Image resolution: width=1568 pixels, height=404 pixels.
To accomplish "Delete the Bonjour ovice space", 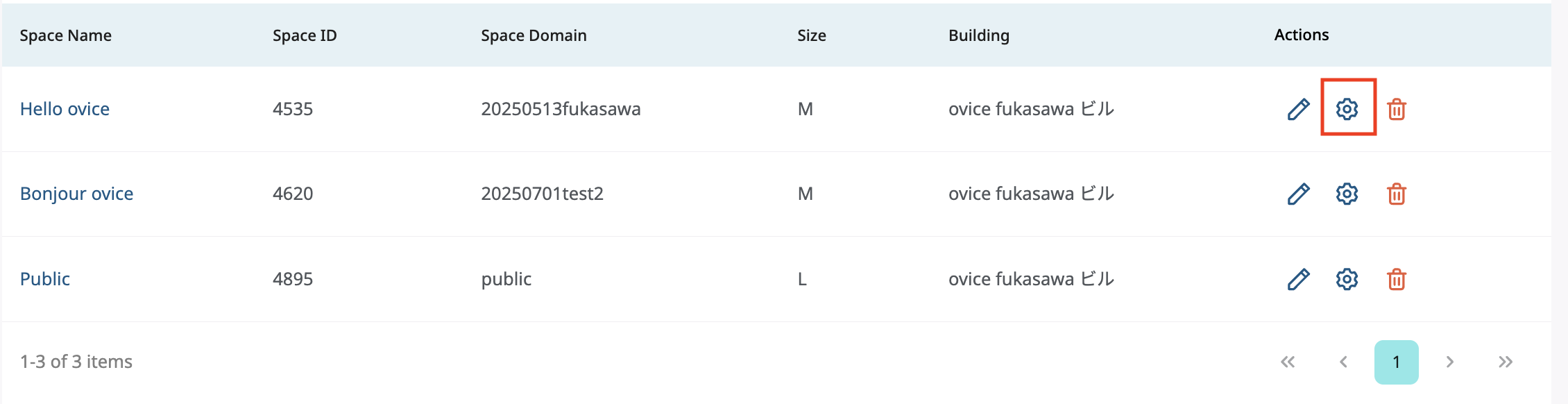I will tap(1396, 194).
